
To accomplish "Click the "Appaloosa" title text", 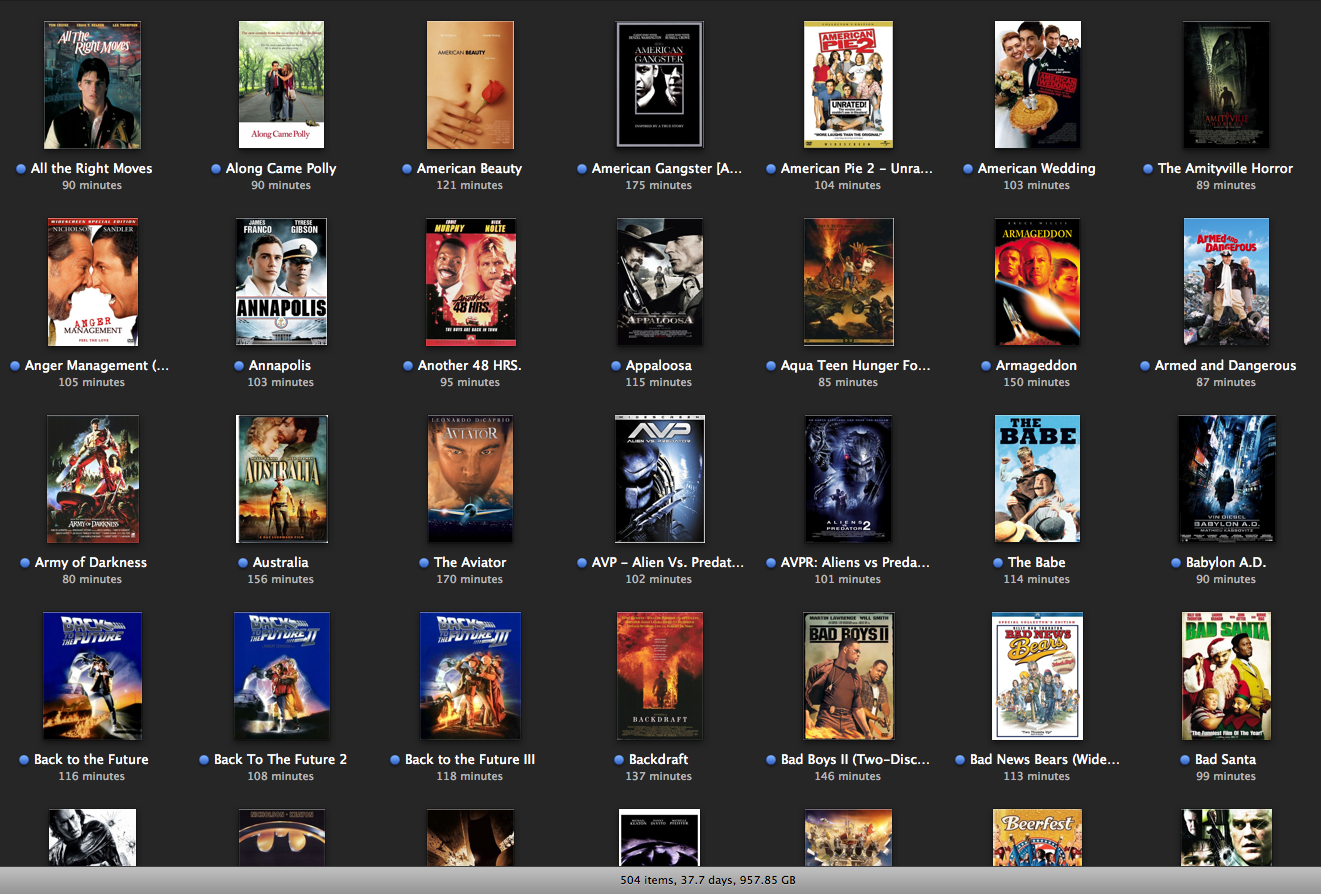I will pyautogui.click(x=659, y=365).
